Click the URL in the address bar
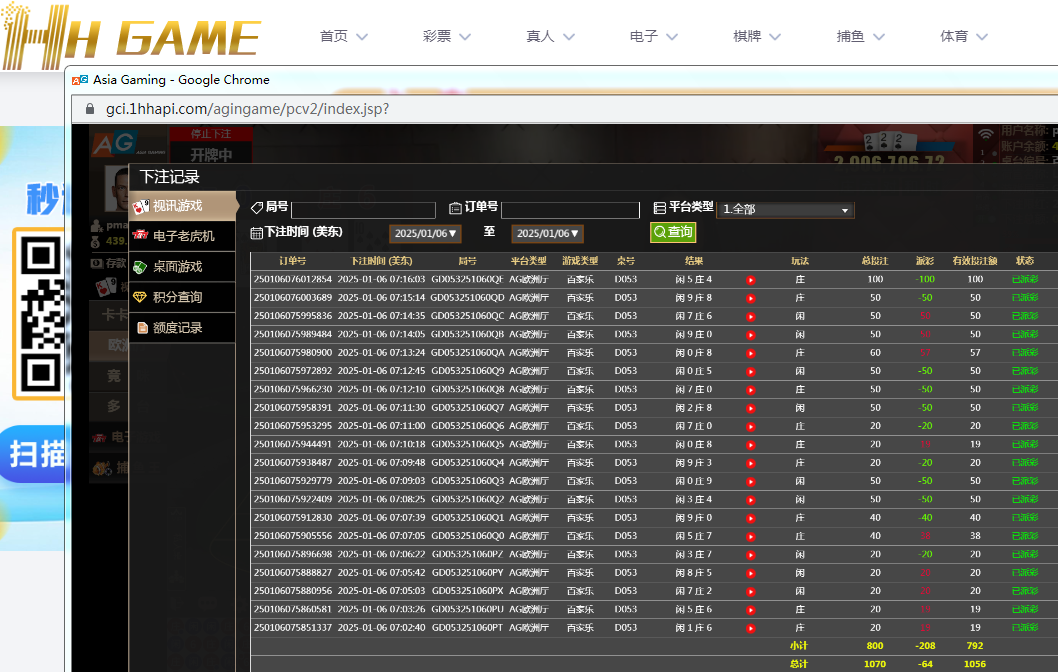Screen dimensions: 1058x672 click(247, 109)
